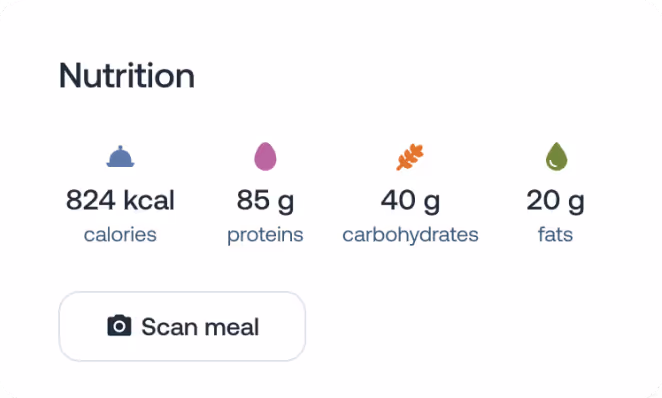
Task: Click the 40 g carbohydrates value
Action: pos(410,201)
